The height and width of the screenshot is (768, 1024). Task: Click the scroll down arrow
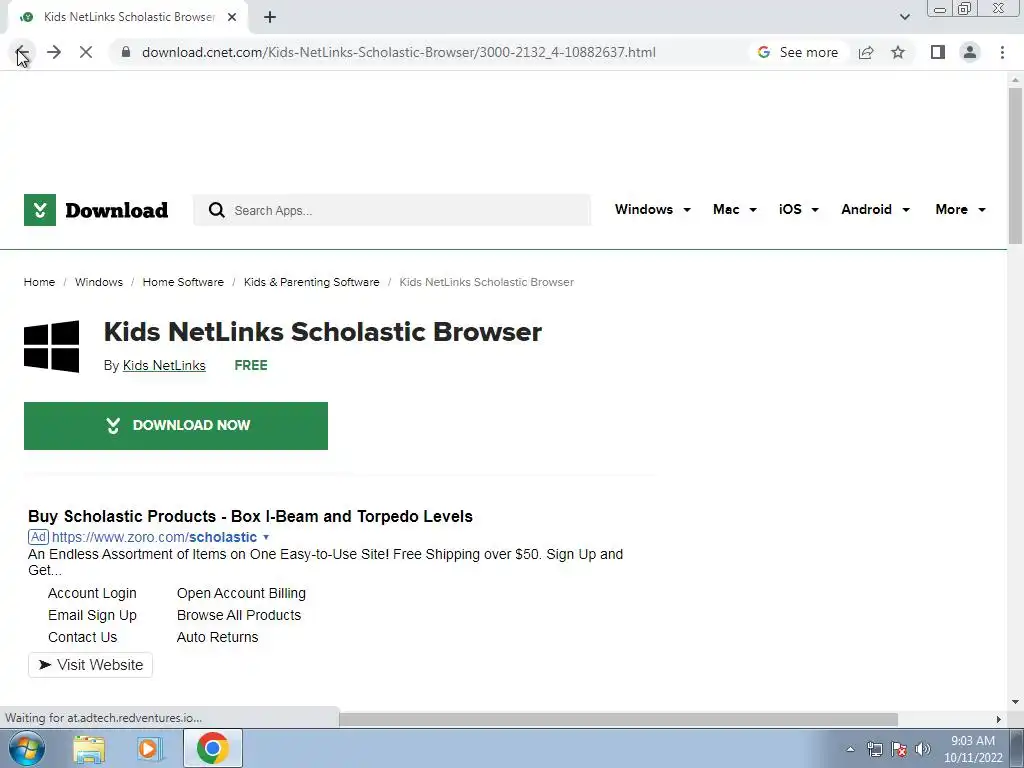tap(1015, 702)
